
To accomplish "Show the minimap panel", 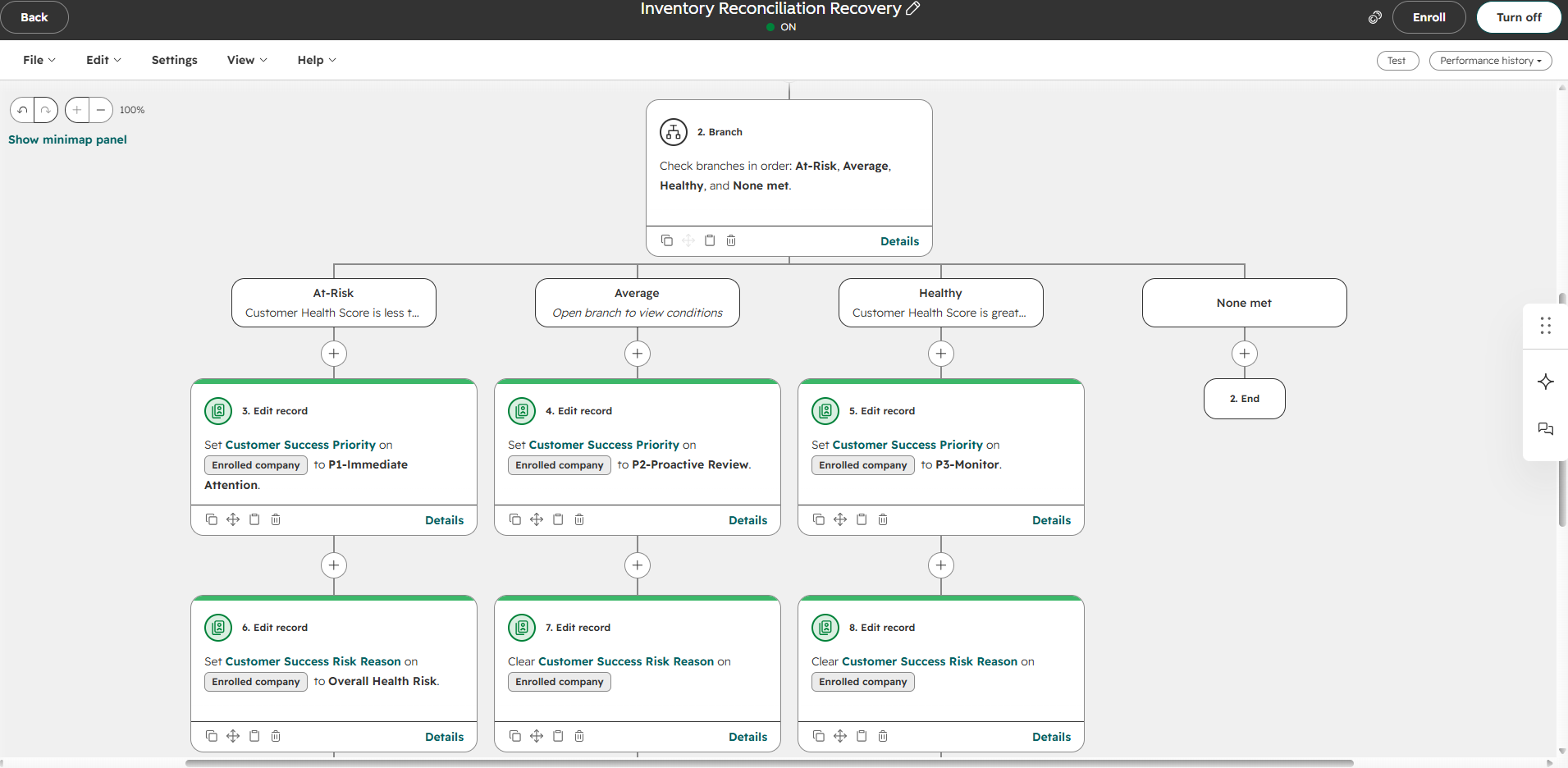I will [67, 139].
